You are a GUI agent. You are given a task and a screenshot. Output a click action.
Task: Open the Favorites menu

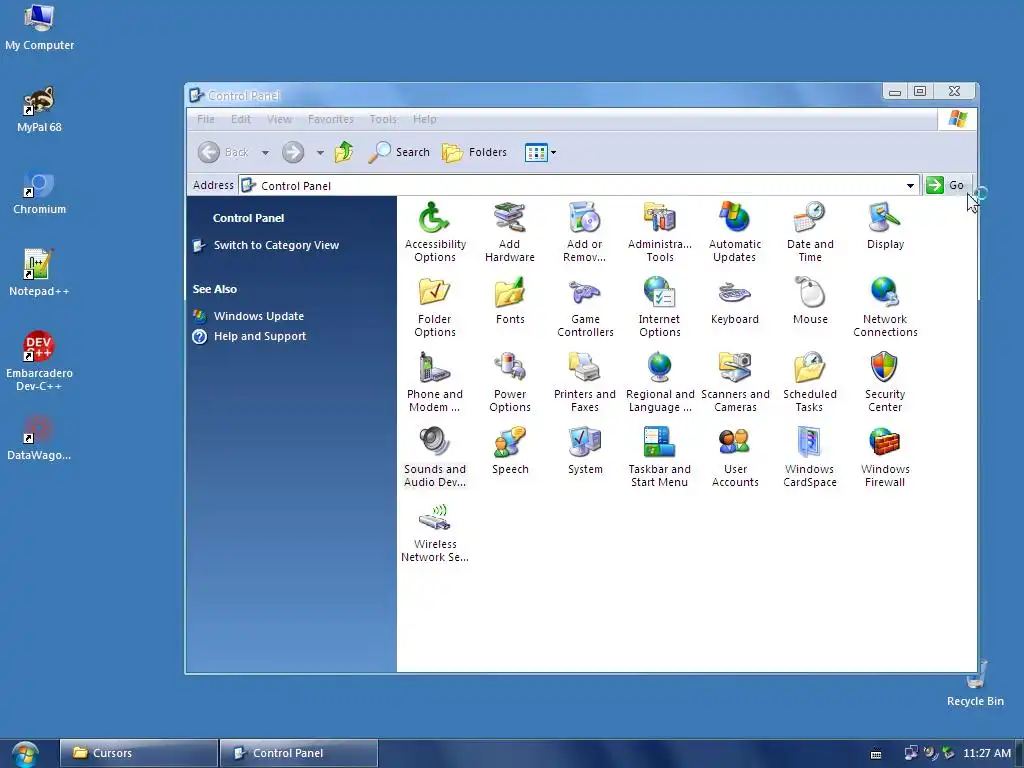pyautogui.click(x=330, y=119)
